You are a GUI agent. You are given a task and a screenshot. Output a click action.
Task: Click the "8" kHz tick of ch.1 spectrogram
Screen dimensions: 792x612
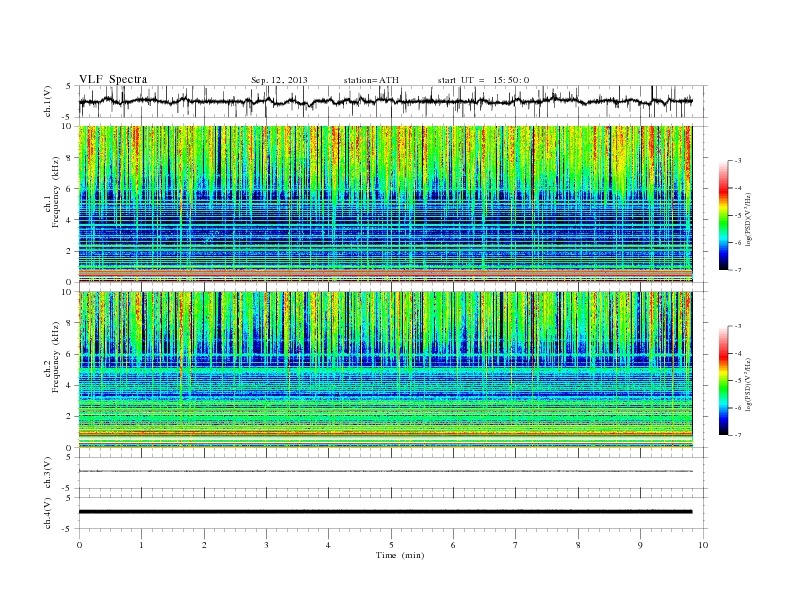70,158
